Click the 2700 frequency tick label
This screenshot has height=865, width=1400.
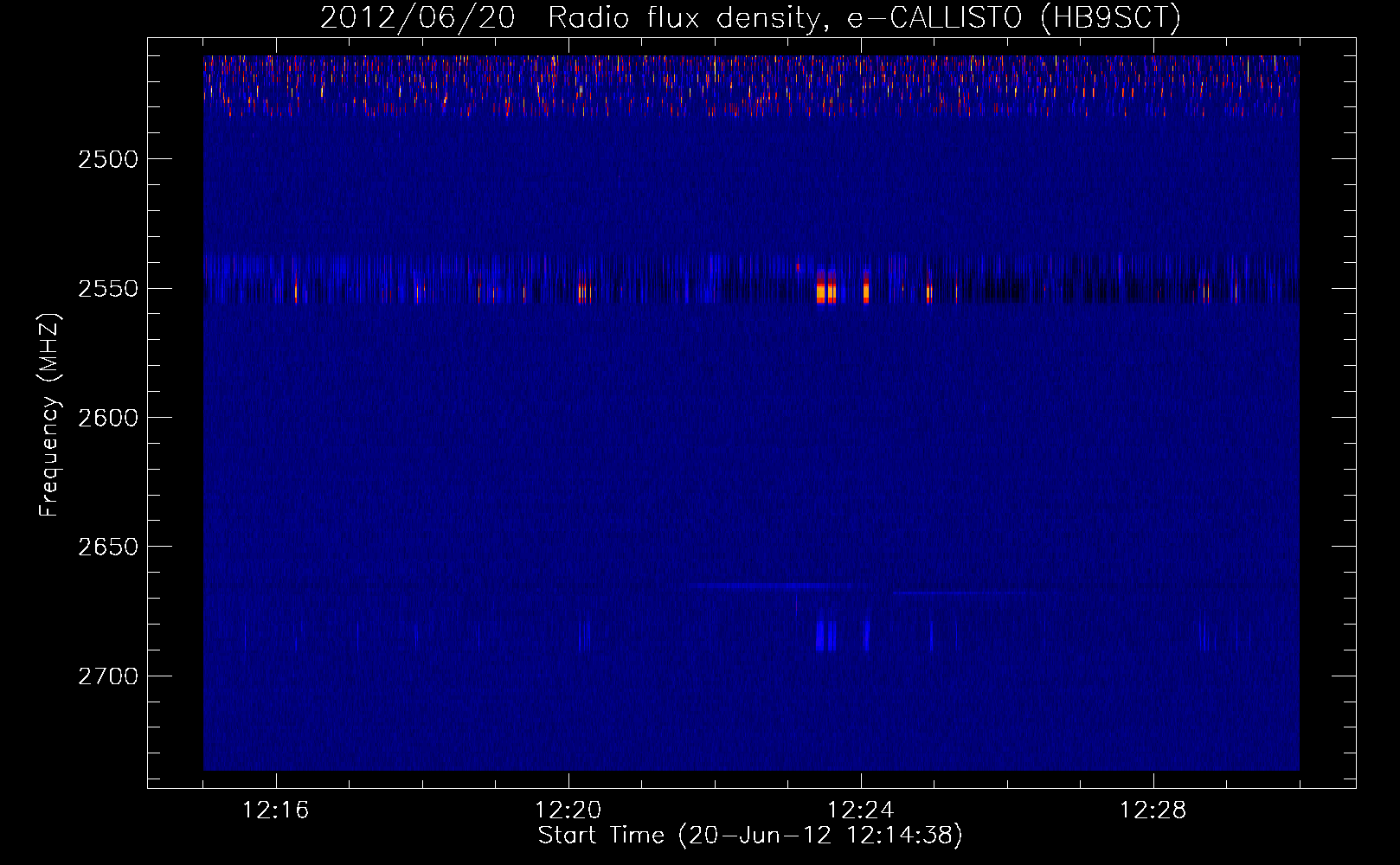point(107,676)
